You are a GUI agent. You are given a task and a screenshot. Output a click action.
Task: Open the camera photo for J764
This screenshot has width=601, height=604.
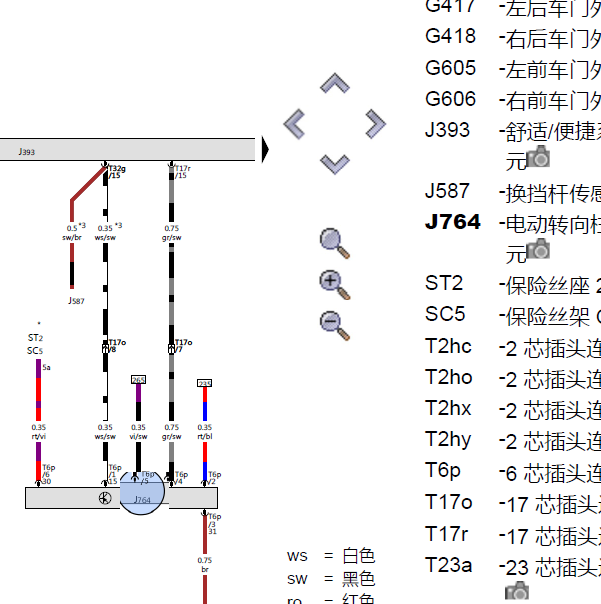538,248
